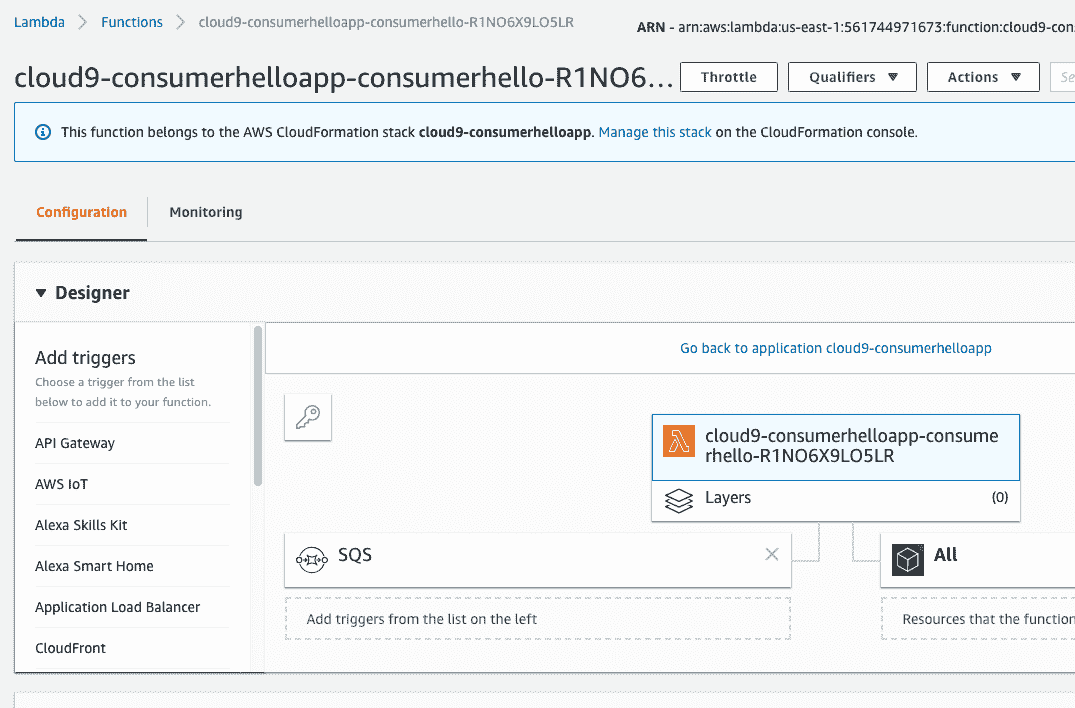Select the Configuration tab
Image resolution: width=1075 pixels, height=708 pixels.
coord(82,212)
